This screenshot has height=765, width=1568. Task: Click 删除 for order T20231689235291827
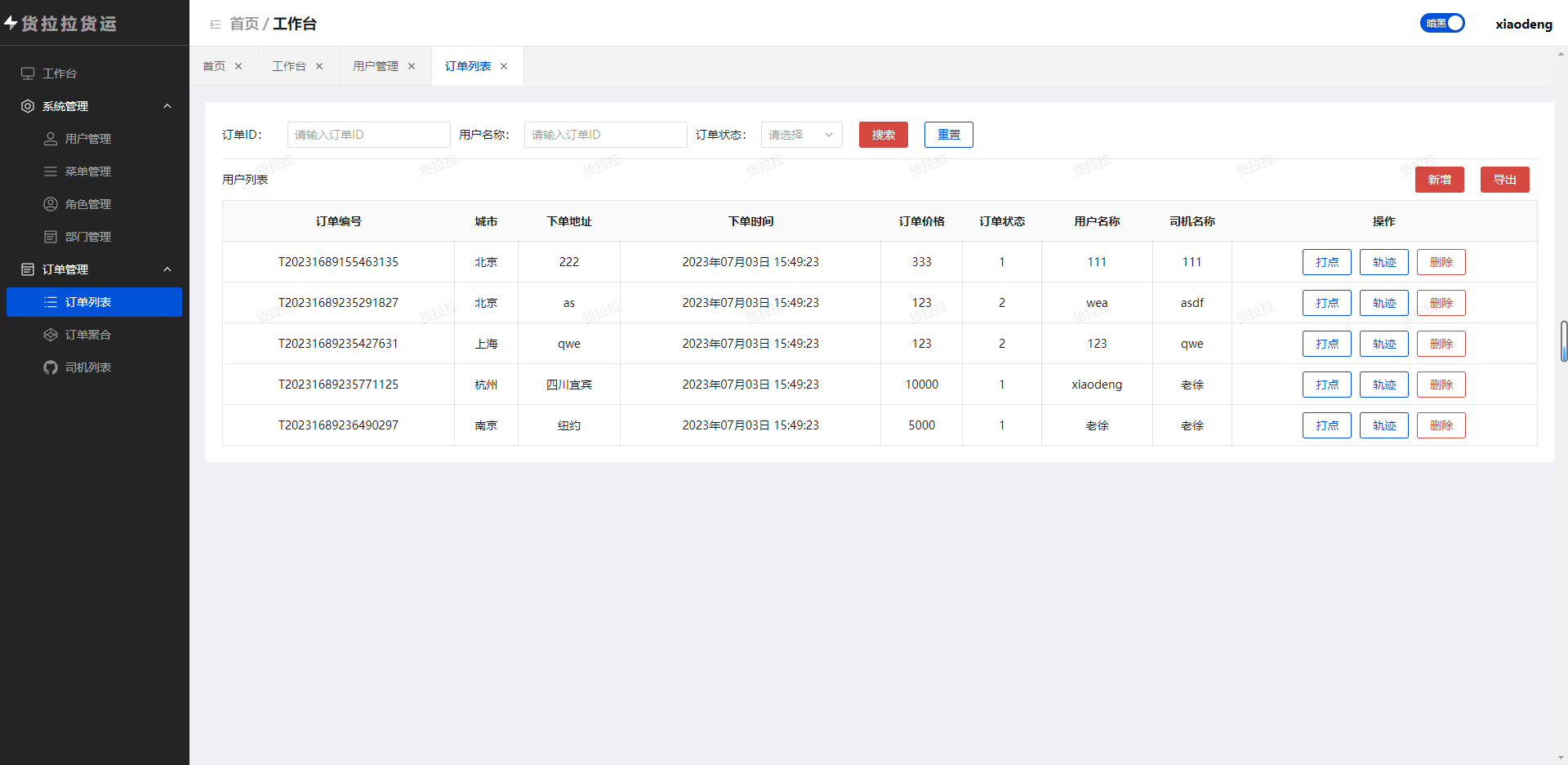pyautogui.click(x=1441, y=303)
